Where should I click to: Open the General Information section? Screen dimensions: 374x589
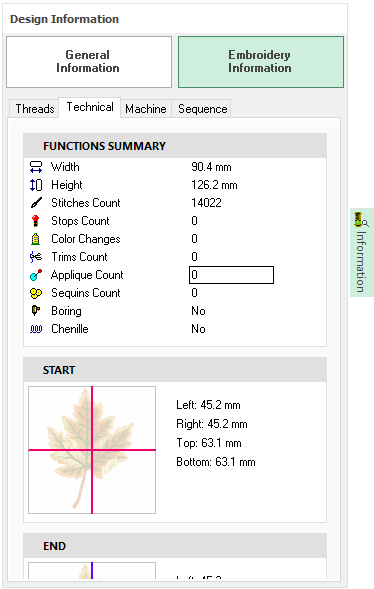coord(89,62)
